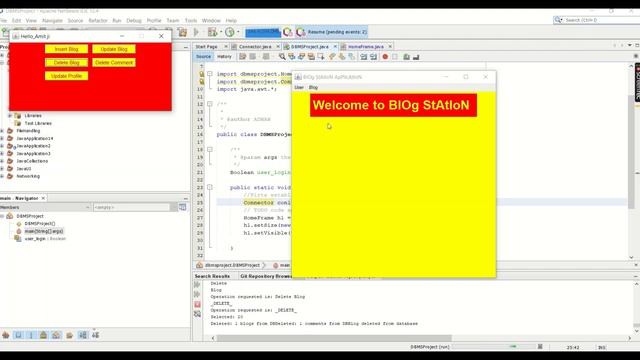Switch to the HomeFrame.java tab

coord(365,47)
